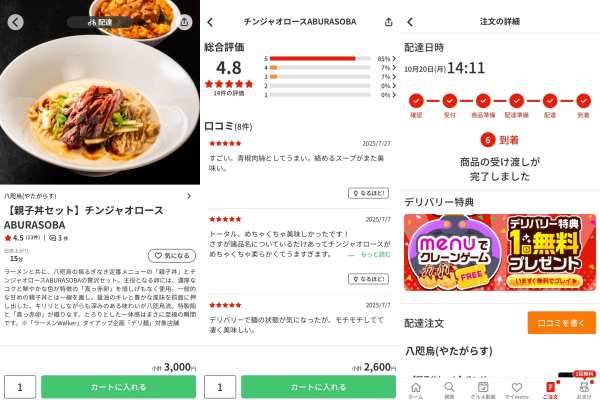Select the 4-star rating bar
600x400 pixels.
click(x=320, y=68)
